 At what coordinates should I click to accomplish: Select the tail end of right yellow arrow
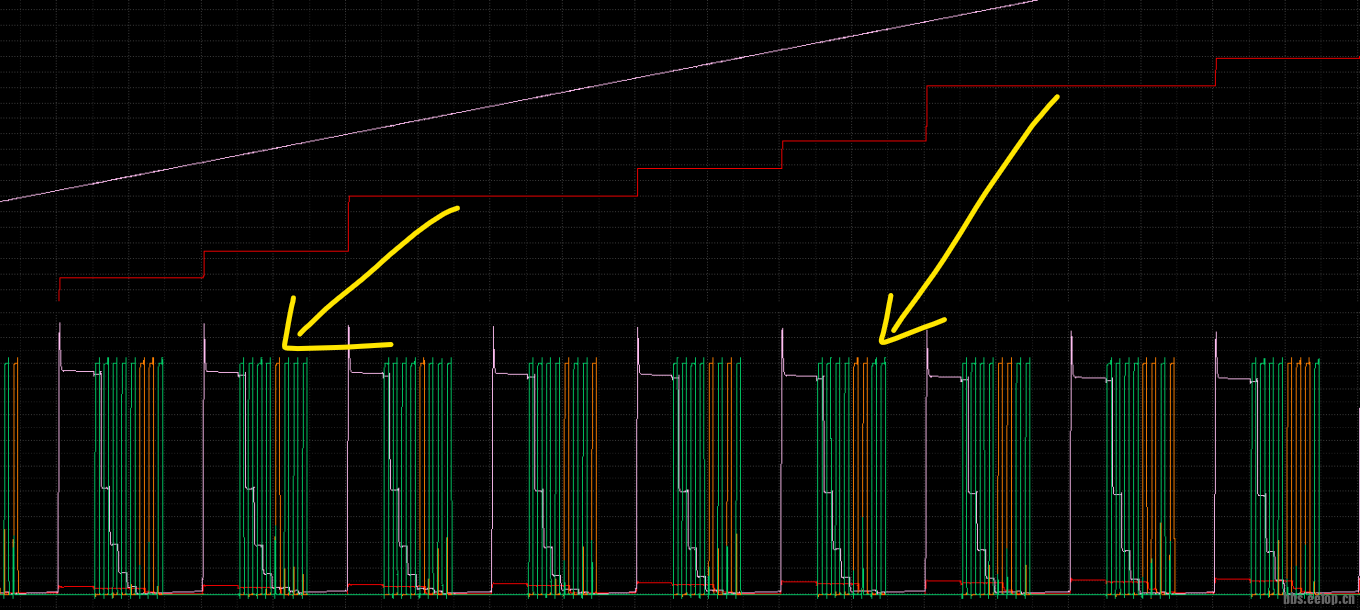(1056, 97)
